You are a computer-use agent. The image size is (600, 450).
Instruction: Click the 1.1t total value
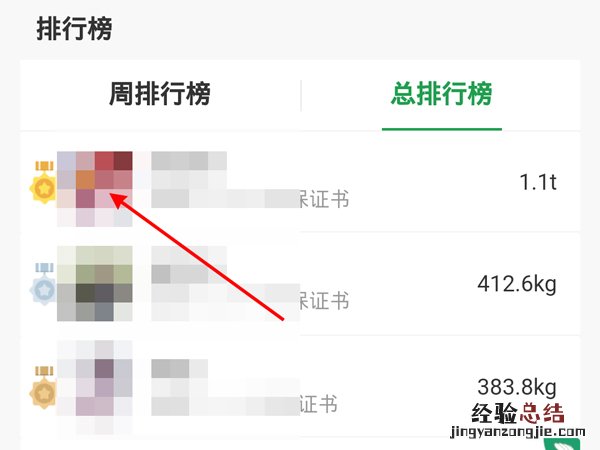point(538,182)
